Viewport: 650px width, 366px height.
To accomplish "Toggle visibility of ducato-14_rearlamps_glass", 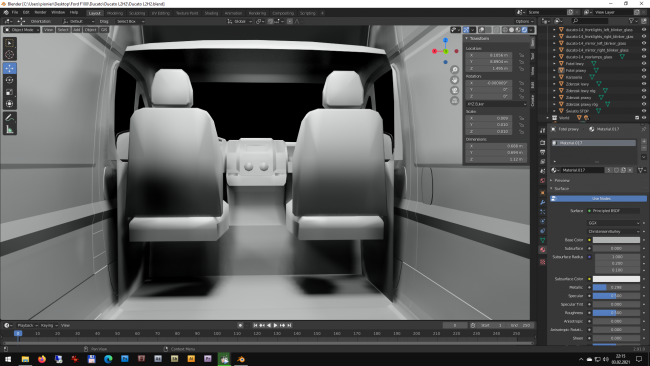I will coord(644,57).
